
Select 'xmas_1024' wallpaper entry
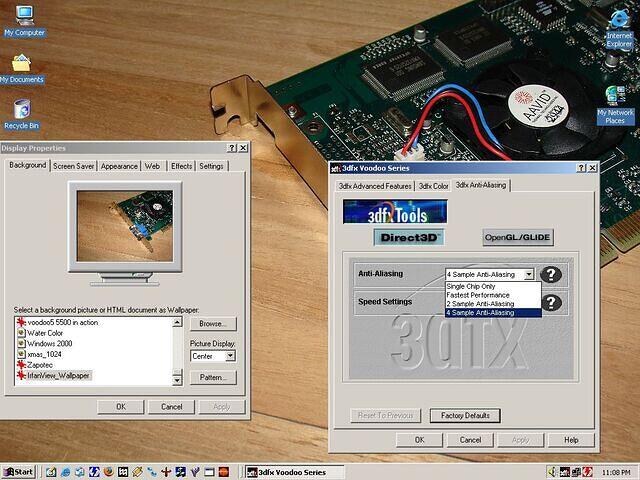pyautogui.click(x=39, y=354)
